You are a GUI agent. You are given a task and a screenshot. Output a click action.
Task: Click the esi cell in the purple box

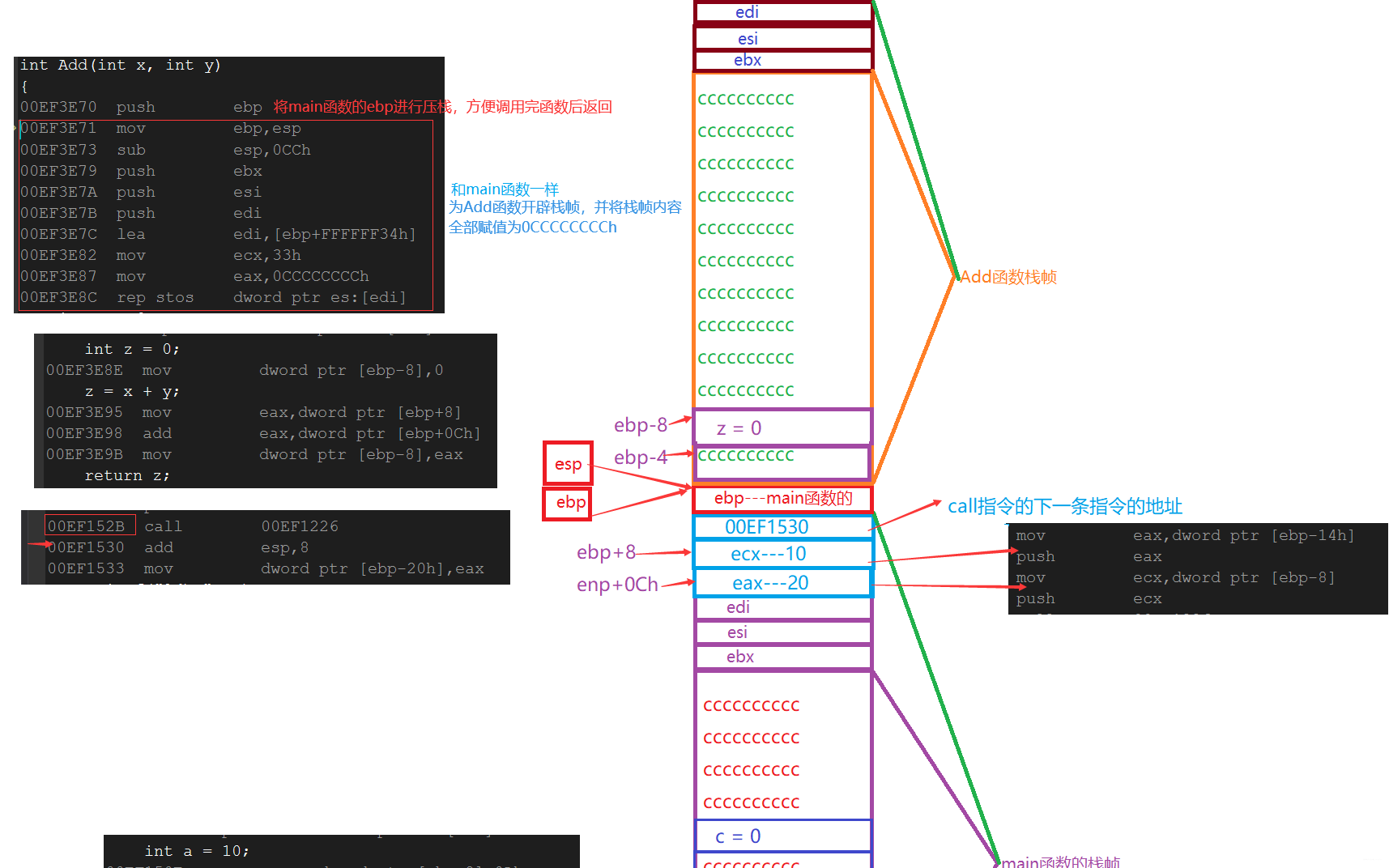(783, 632)
